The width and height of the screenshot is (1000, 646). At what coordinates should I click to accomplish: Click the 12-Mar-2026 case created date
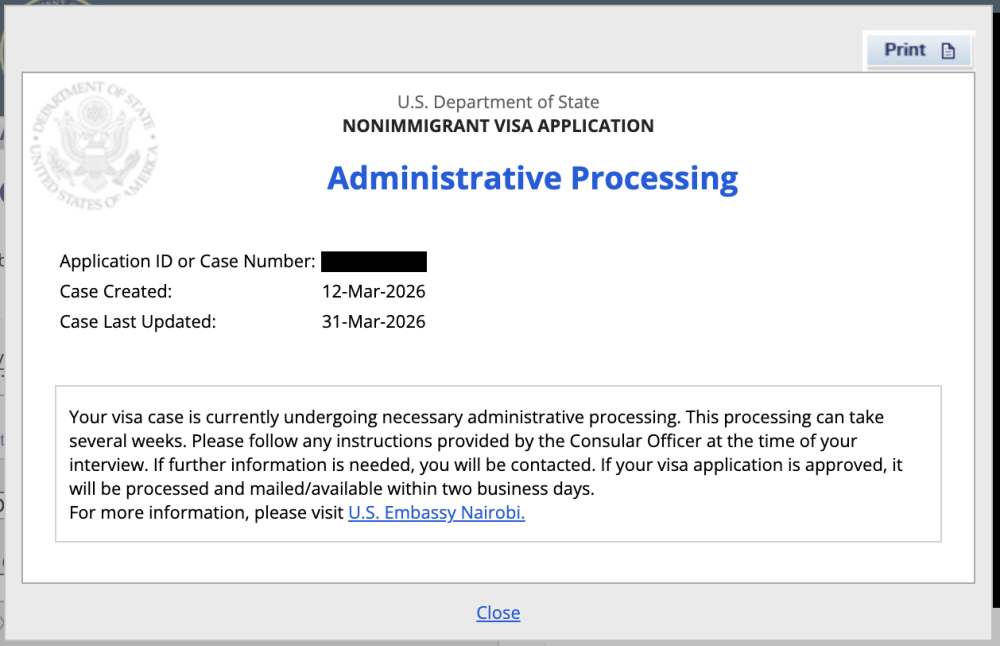[373, 292]
